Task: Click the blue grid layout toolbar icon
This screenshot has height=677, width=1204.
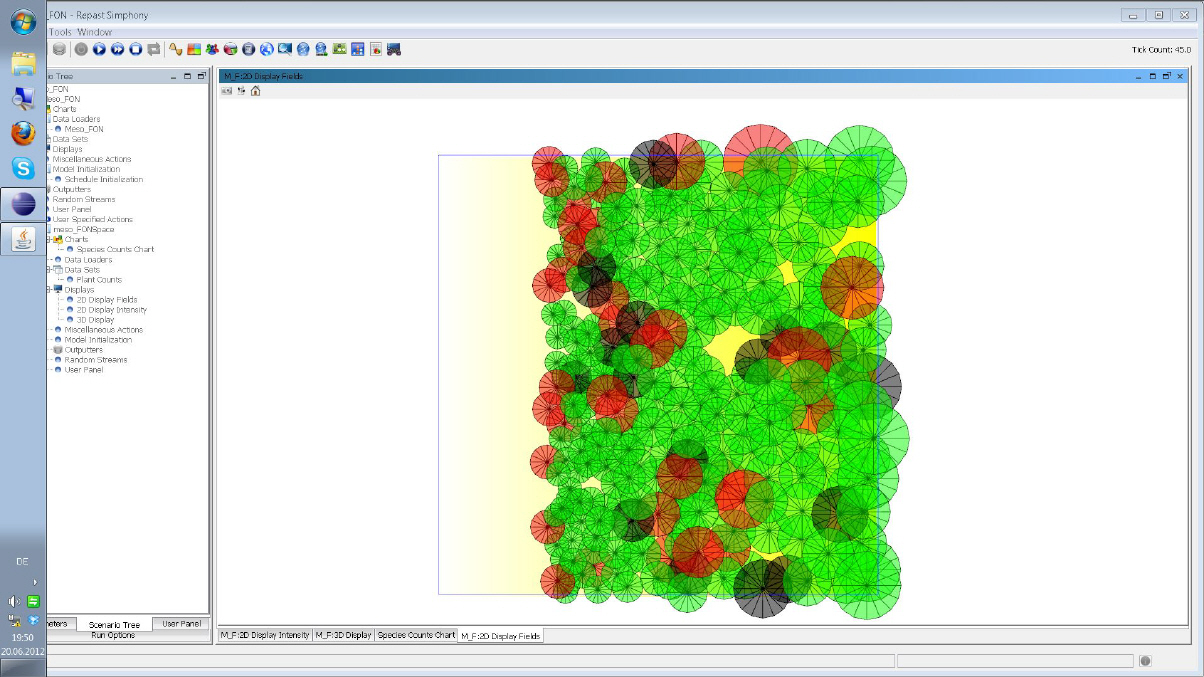Action: [357, 49]
